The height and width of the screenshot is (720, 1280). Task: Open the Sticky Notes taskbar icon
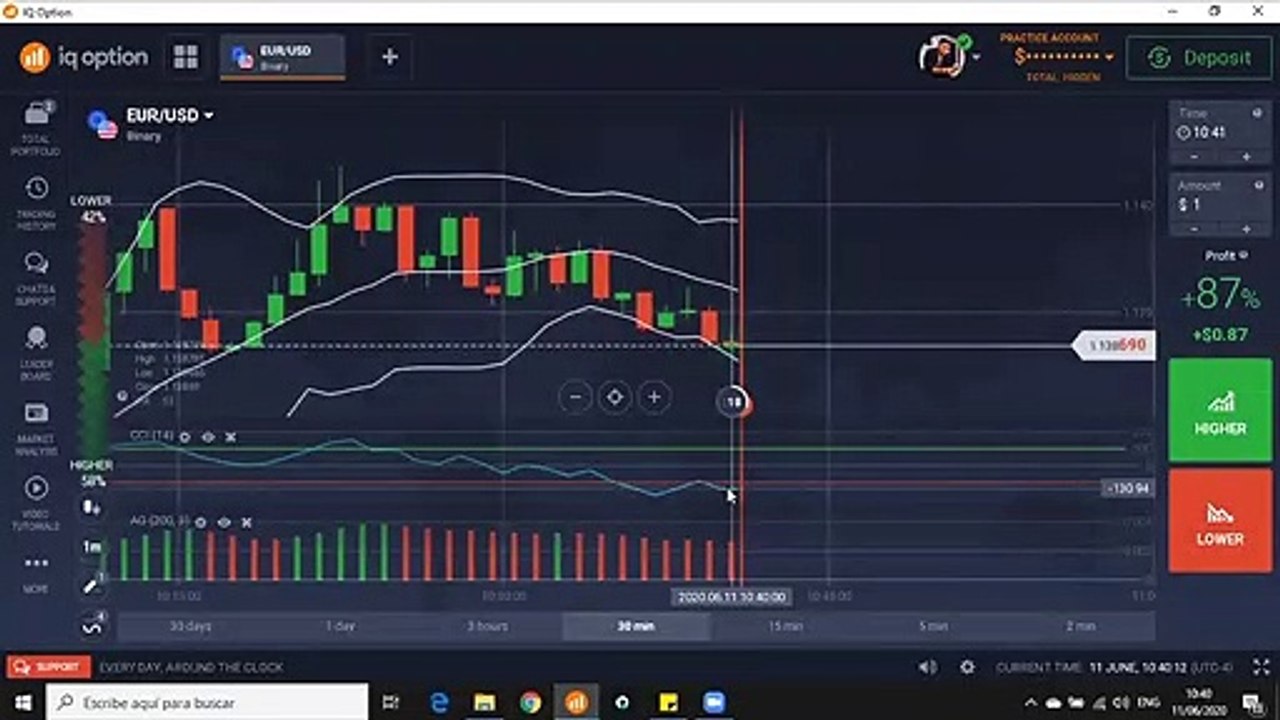[x=668, y=703]
